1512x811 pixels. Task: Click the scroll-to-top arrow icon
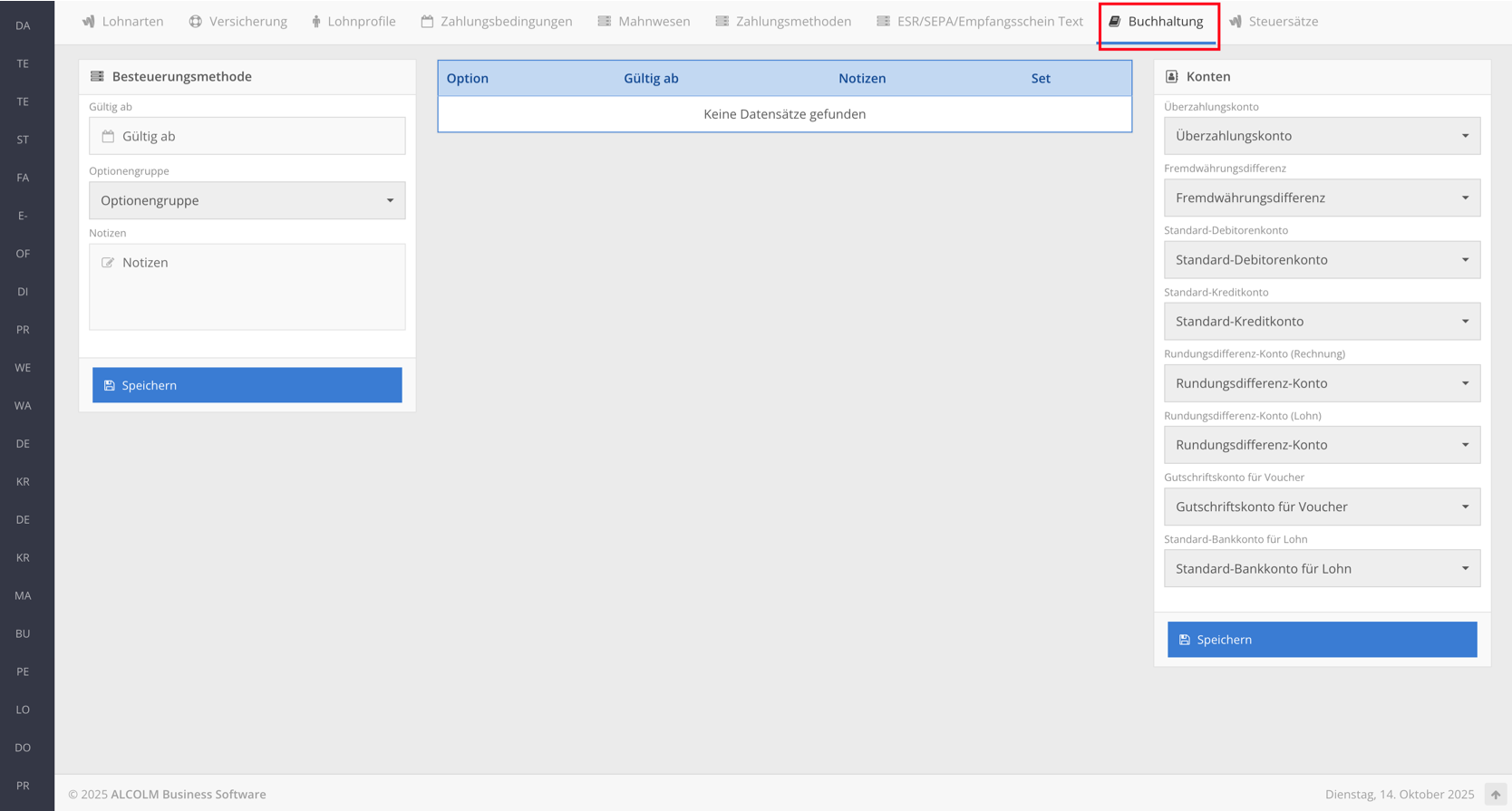pos(1495,795)
